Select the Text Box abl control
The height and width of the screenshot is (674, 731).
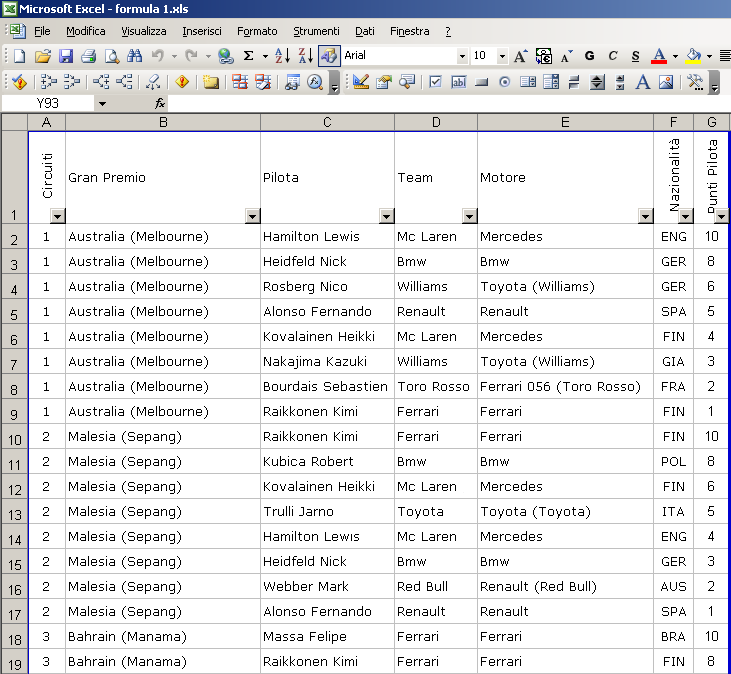458,83
